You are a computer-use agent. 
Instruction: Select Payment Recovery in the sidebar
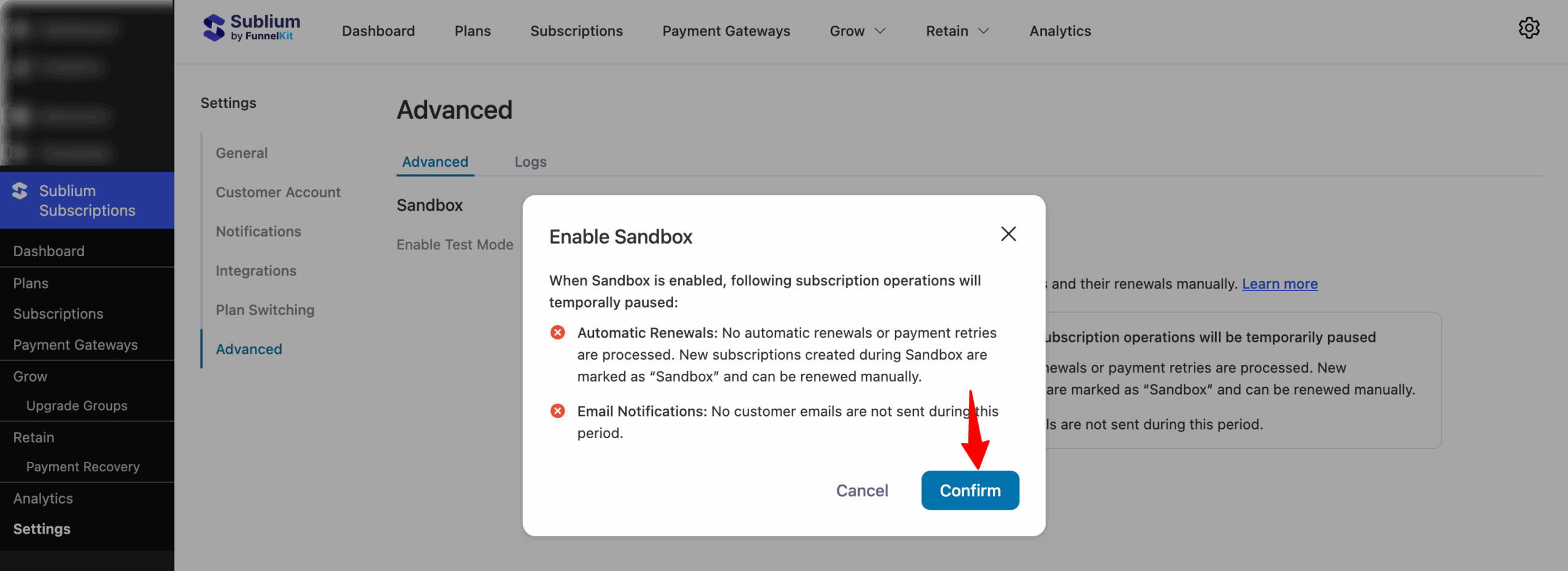click(x=83, y=466)
